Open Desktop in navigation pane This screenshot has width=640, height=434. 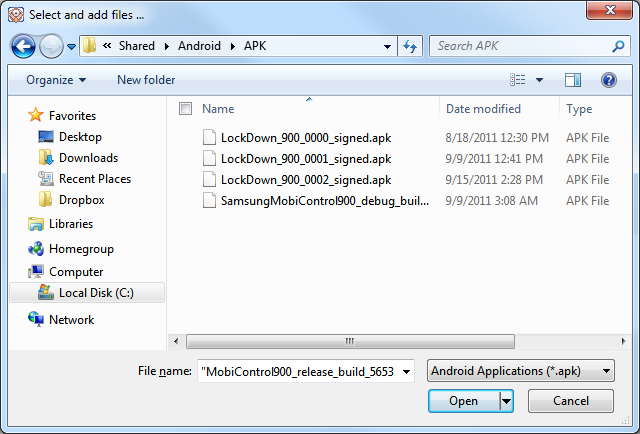pyautogui.click(x=80, y=137)
